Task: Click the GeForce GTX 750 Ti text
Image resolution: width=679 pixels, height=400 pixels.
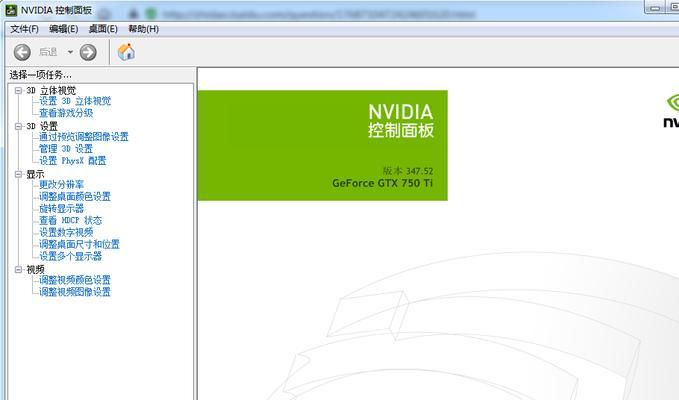Action: [x=382, y=183]
